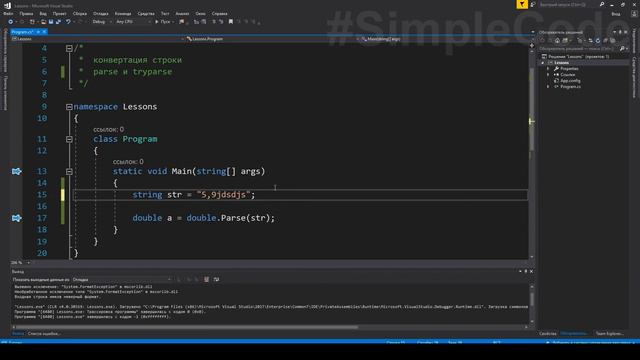Click the Open File folder toolbar icon
Screen dimensions: 640x360
43,22
